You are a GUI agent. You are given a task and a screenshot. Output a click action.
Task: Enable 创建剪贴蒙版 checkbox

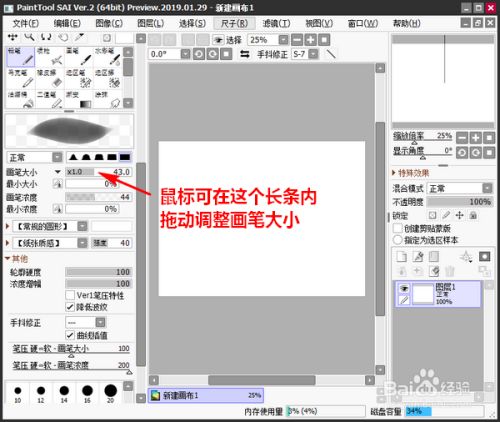point(397,228)
